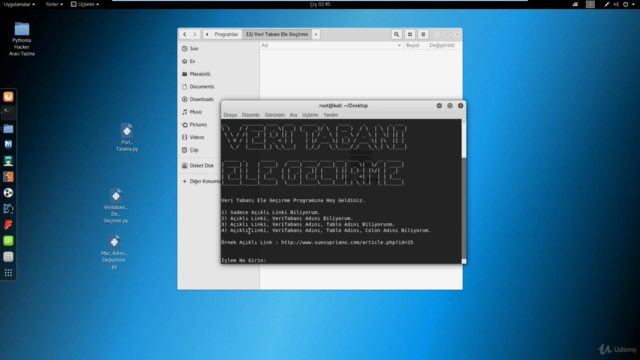Select Veritabanı Ele Geçirme.py desktop file

tap(116, 206)
